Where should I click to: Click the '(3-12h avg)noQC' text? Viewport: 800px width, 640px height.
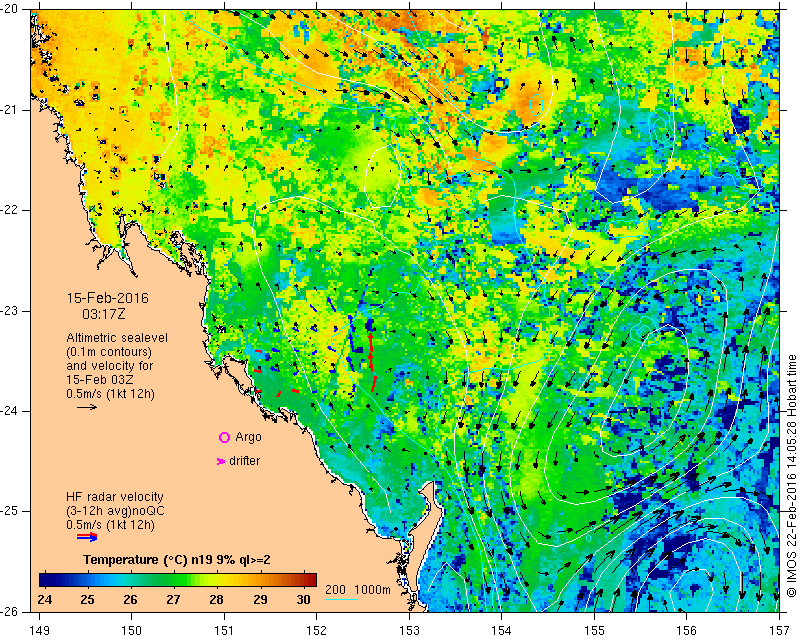click(115, 510)
